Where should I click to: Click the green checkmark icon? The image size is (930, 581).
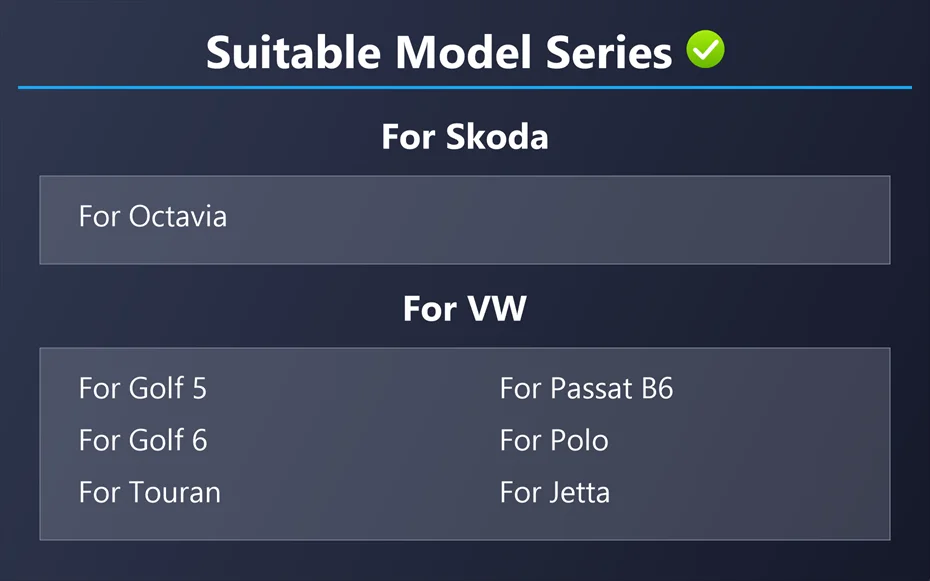point(705,49)
